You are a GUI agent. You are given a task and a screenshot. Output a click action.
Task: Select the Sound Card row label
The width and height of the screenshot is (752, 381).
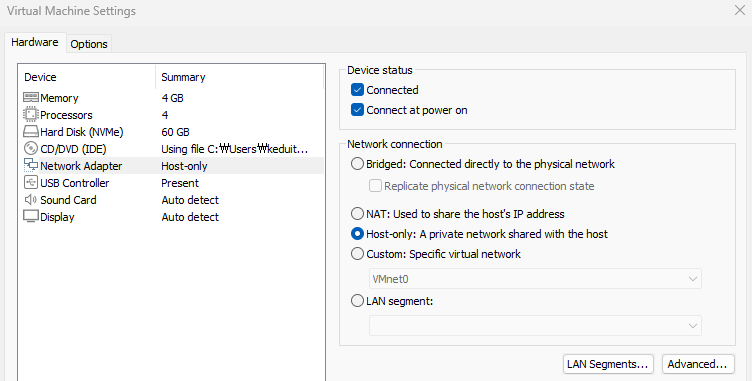click(68, 200)
